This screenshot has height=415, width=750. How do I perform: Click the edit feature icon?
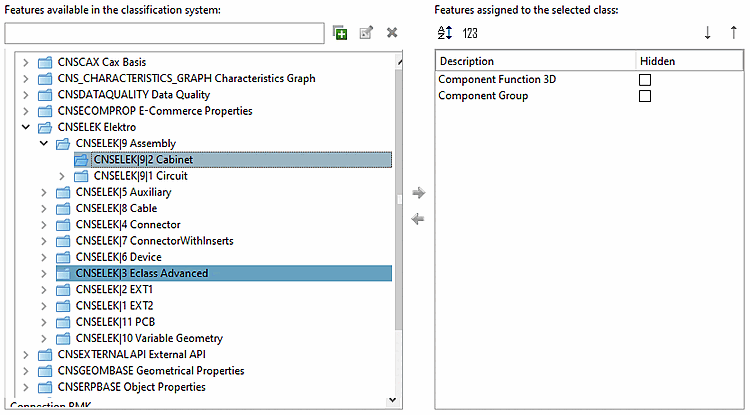pyautogui.click(x=366, y=33)
